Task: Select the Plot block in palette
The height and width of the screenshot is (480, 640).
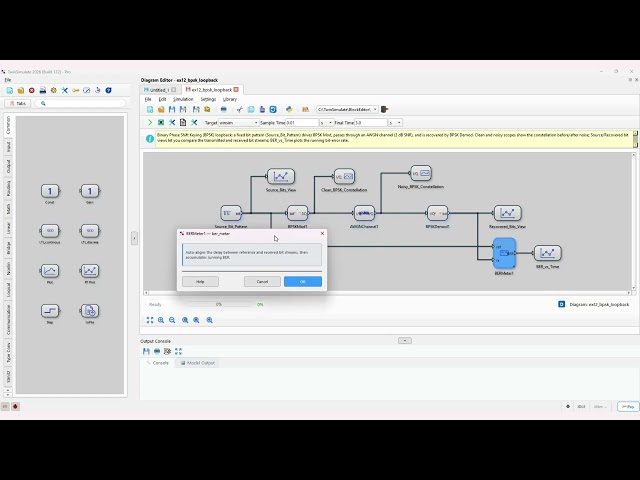Action: pyautogui.click(x=50, y=271)
